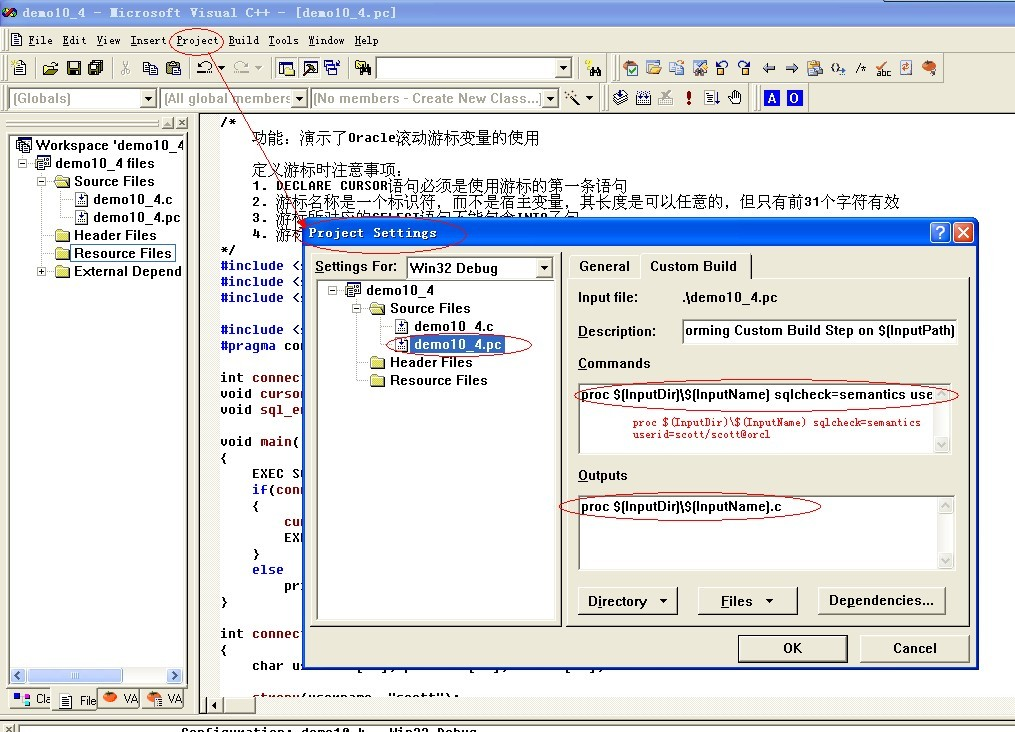Image resolution: width=1015 pixels, height=732 pixels.
Task: Expand External Dependencies folder in workspace
Action: point(41,271)
